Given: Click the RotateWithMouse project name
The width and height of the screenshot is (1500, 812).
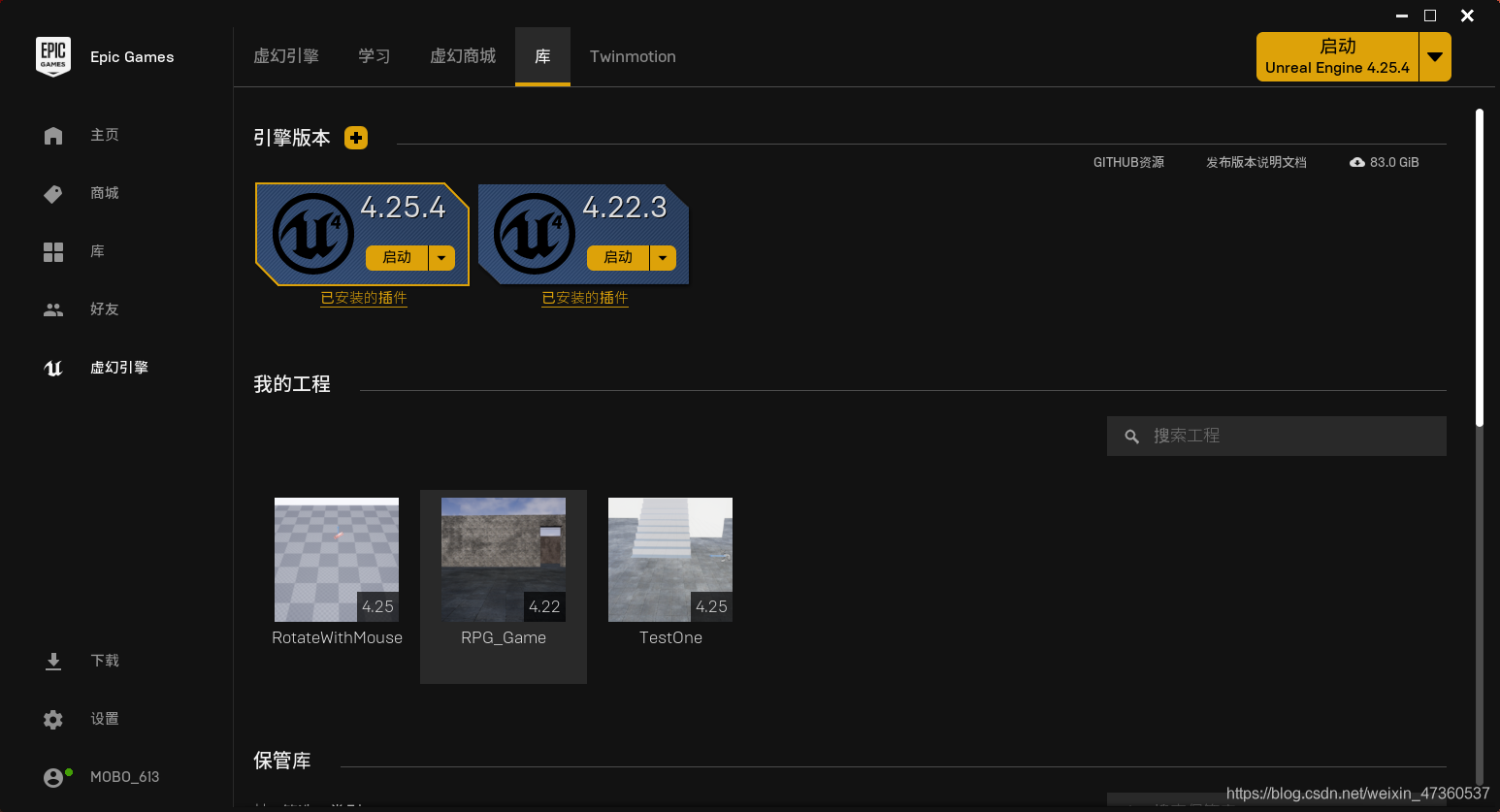Looking at the screenshot, I should (337, 637).
